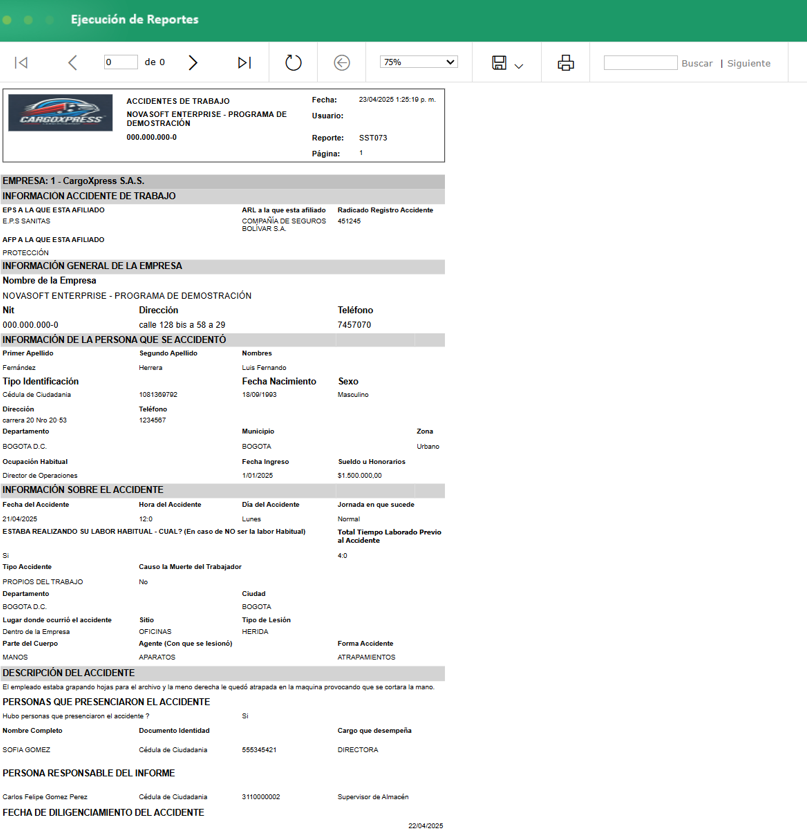This screenshot has width=807, height=838.
Task: Select address 'calle 128 bis a 58 a 29'
Action: click(182, 325)
